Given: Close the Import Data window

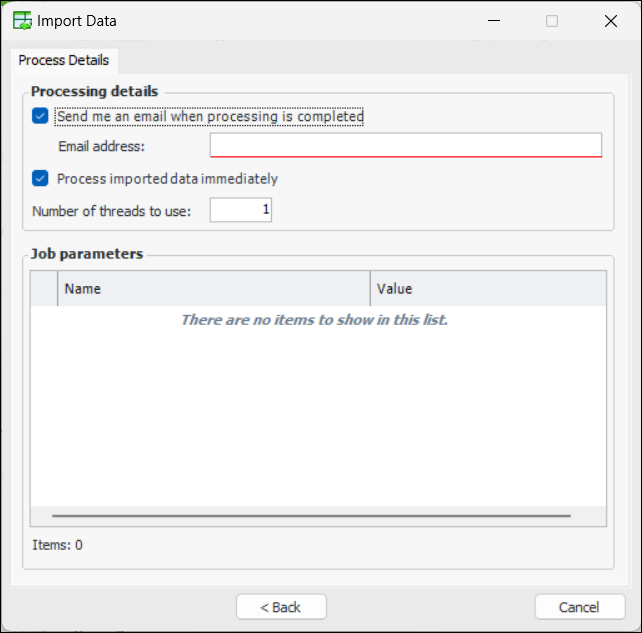Looking at the screenshot, I should point(610,20).
